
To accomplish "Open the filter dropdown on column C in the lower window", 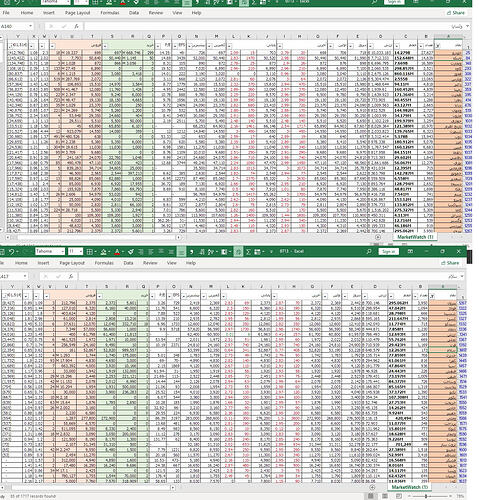I will [392, 296].
